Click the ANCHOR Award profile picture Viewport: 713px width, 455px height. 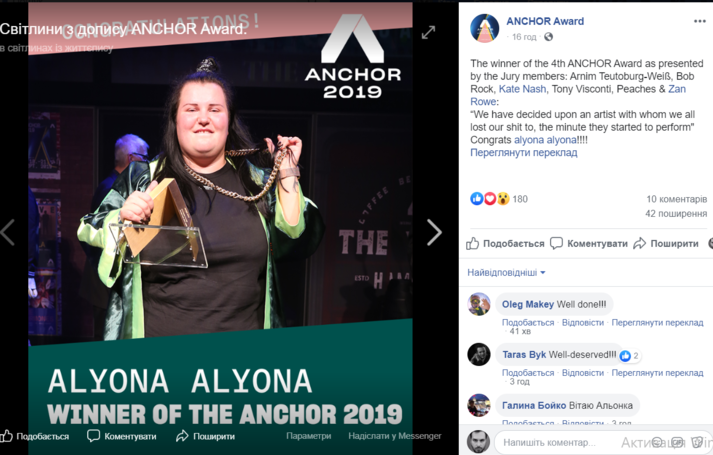(x=485, y=28)
